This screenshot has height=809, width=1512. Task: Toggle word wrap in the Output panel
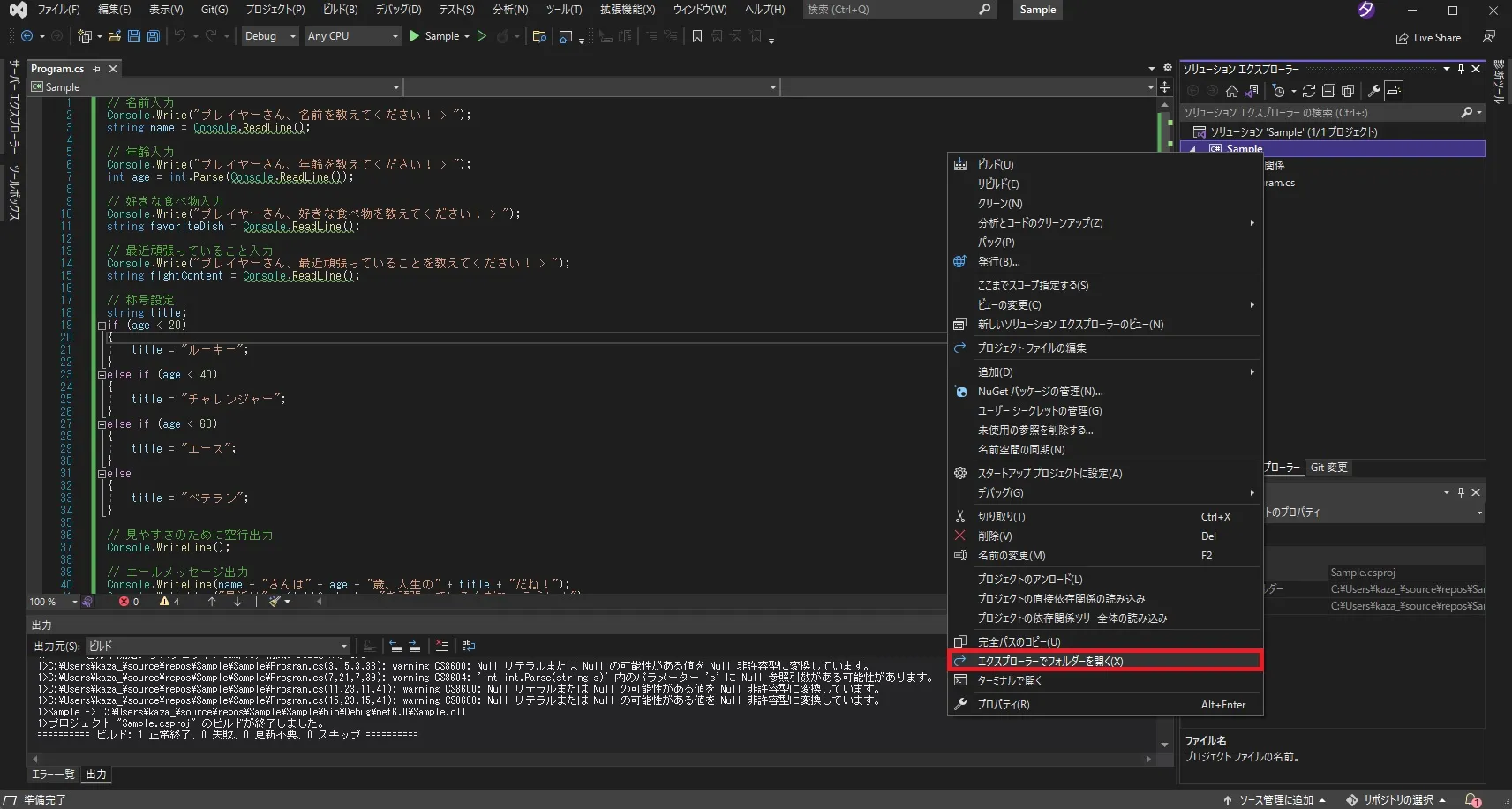[x=469, y=646]
